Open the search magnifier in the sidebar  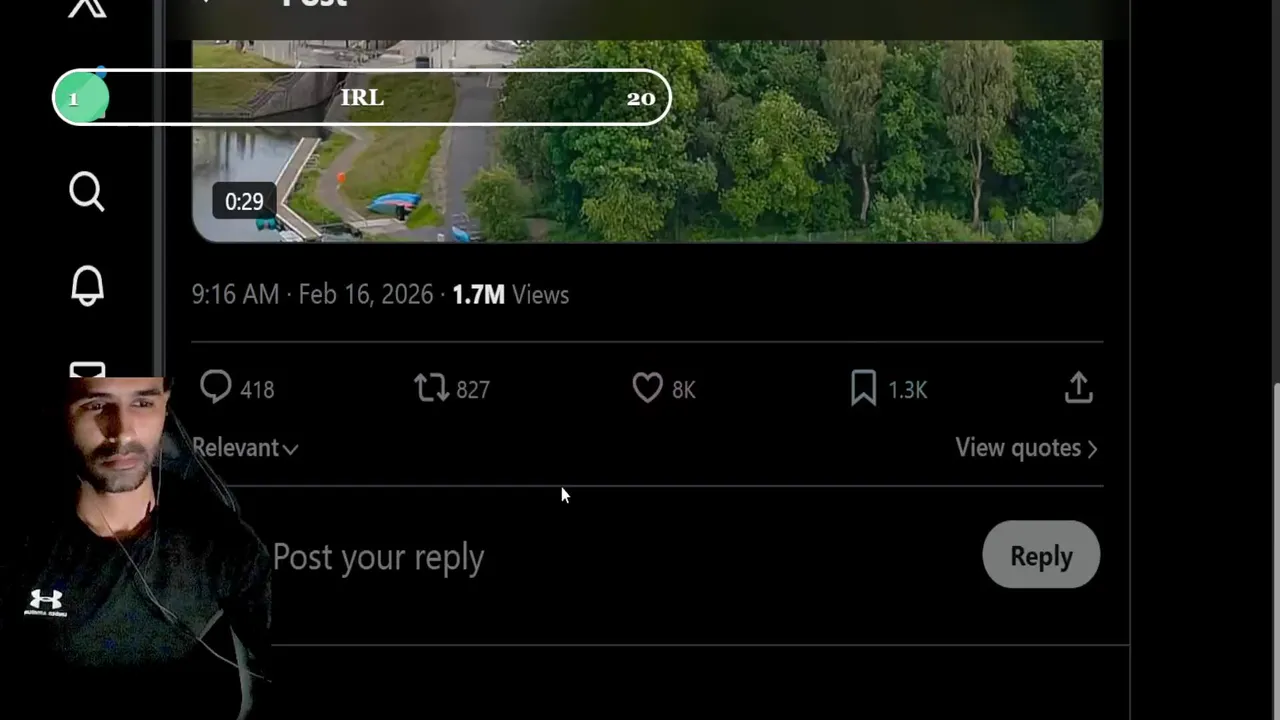click(87, 191)
